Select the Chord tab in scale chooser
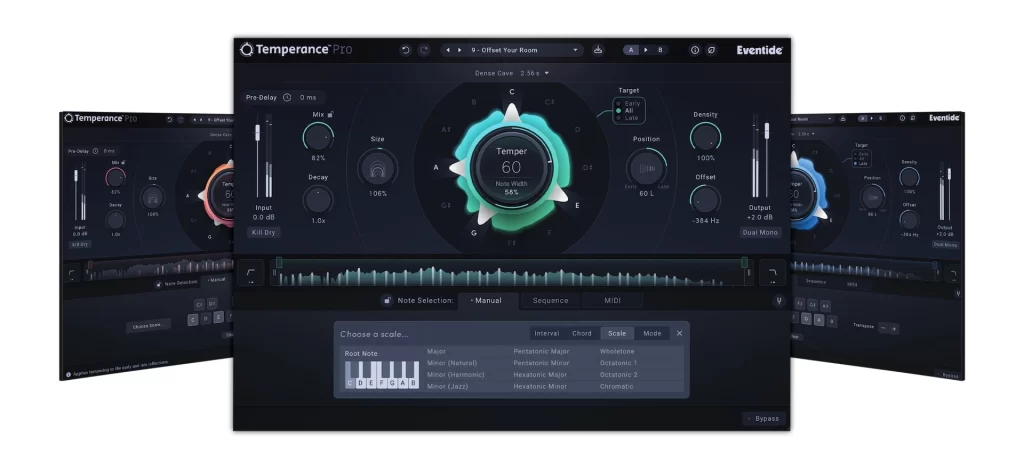 click(x=581, y=333)
